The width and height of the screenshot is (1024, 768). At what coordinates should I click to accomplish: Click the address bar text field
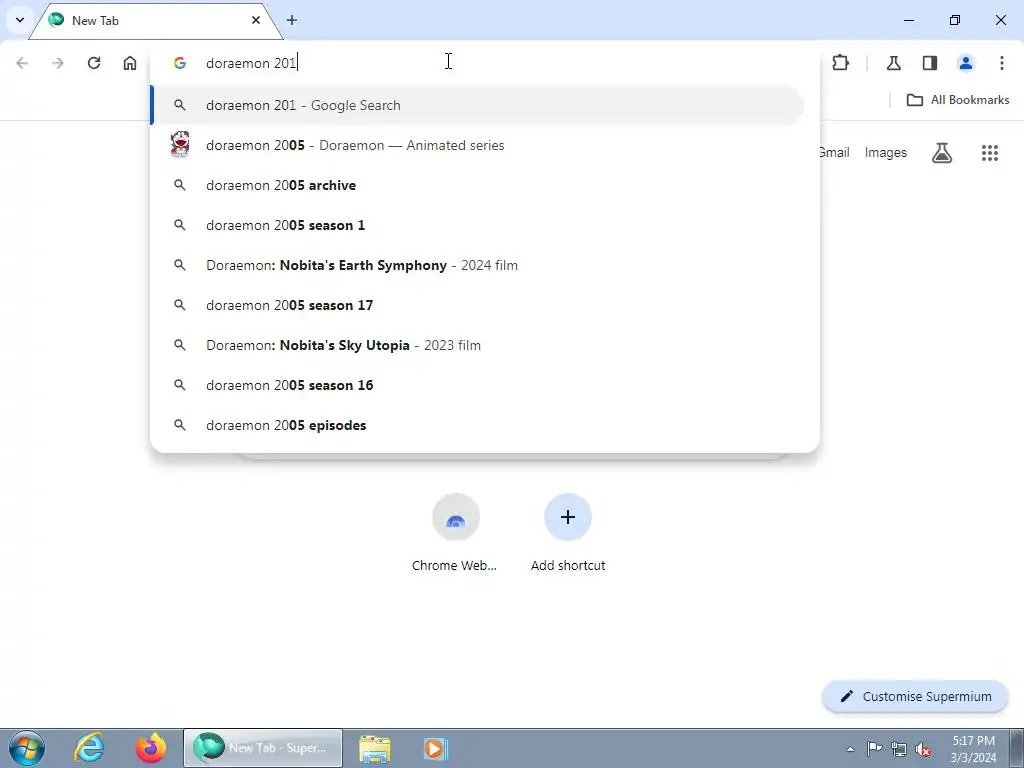483,63
